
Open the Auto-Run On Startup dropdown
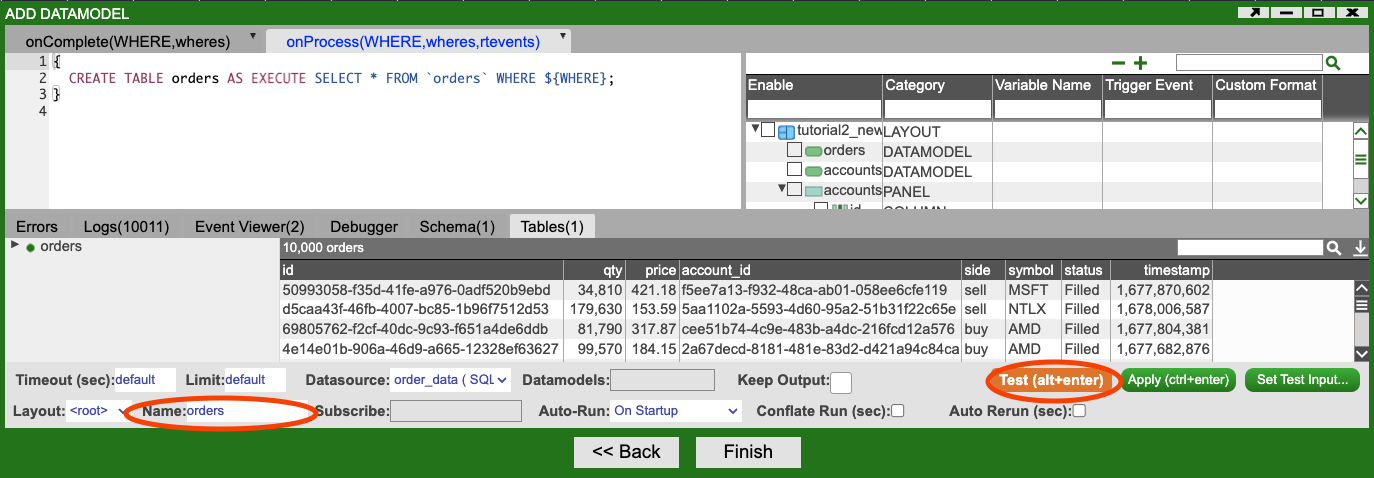pos(675,411)
